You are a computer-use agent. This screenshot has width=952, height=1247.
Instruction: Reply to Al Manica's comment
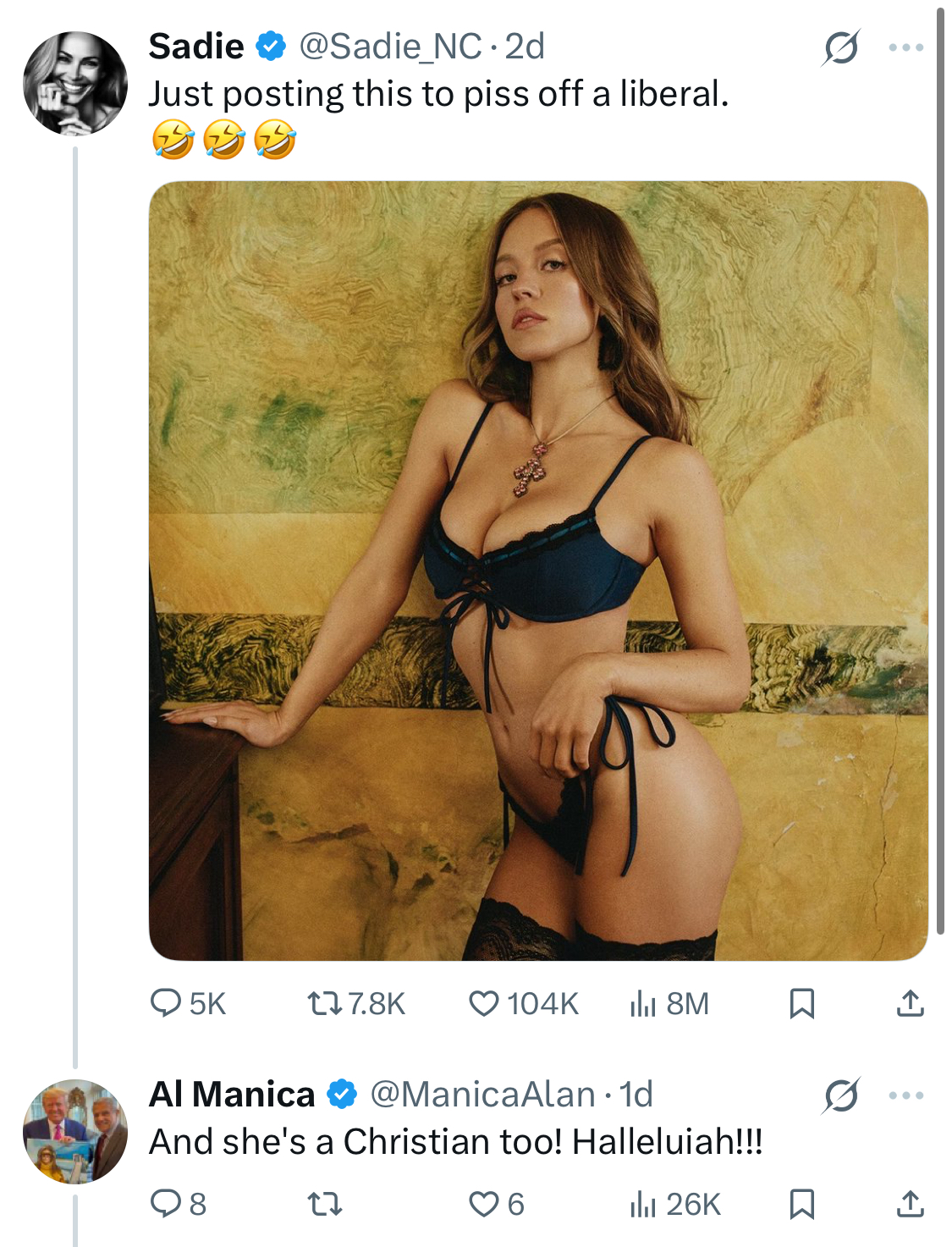click(x=166, y=1203)
